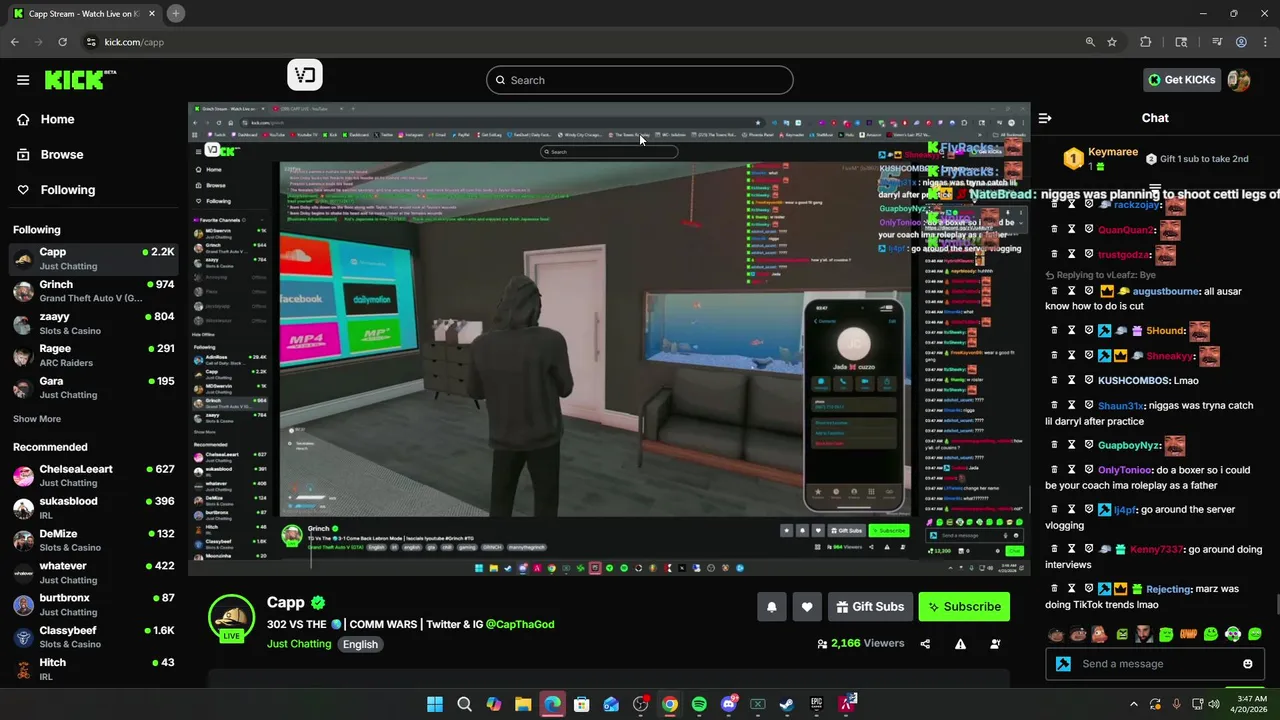Open Capp's LIVE channel avatar

(x=231, y=617)
